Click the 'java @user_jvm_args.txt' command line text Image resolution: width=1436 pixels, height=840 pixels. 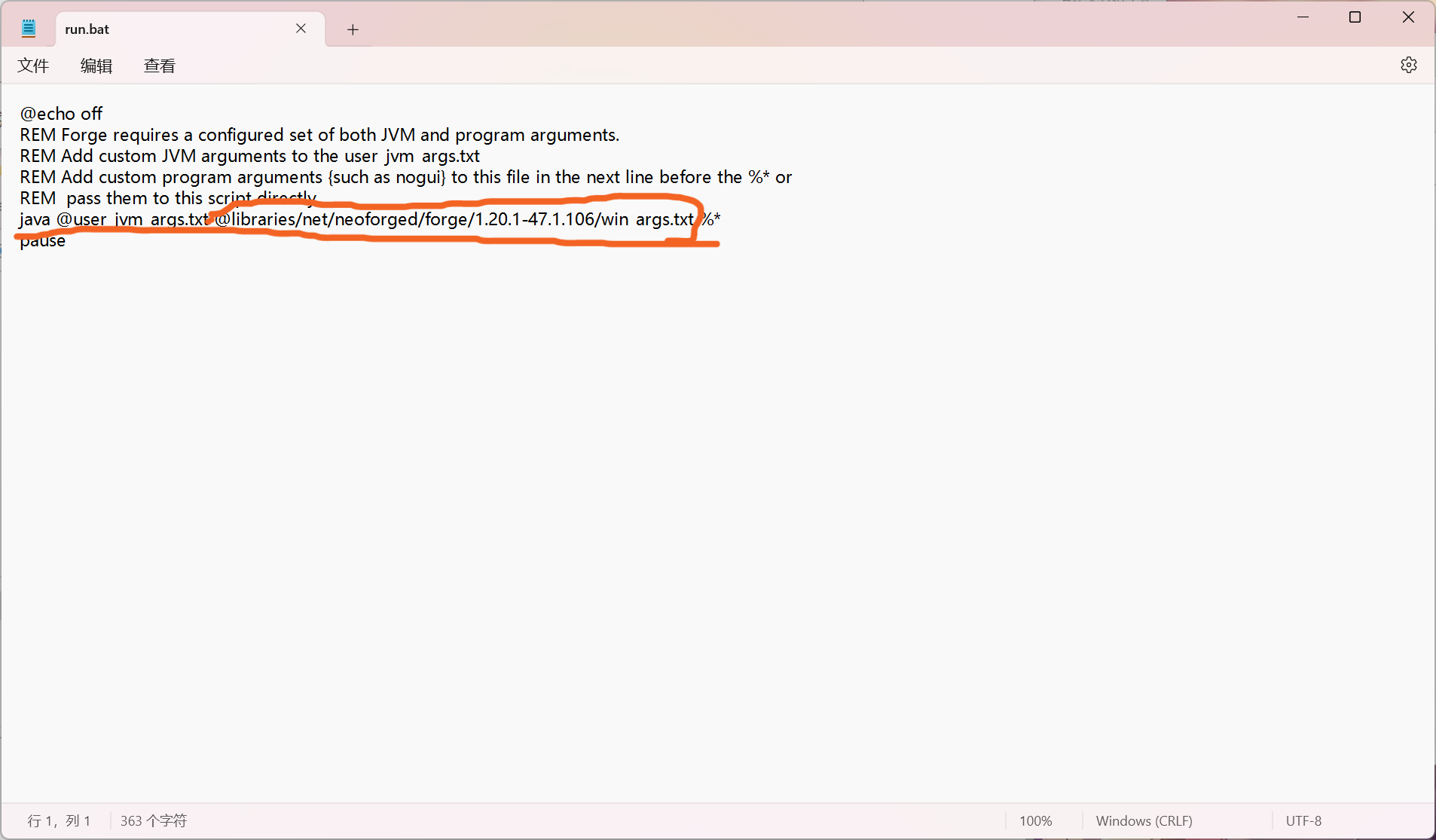113,219
